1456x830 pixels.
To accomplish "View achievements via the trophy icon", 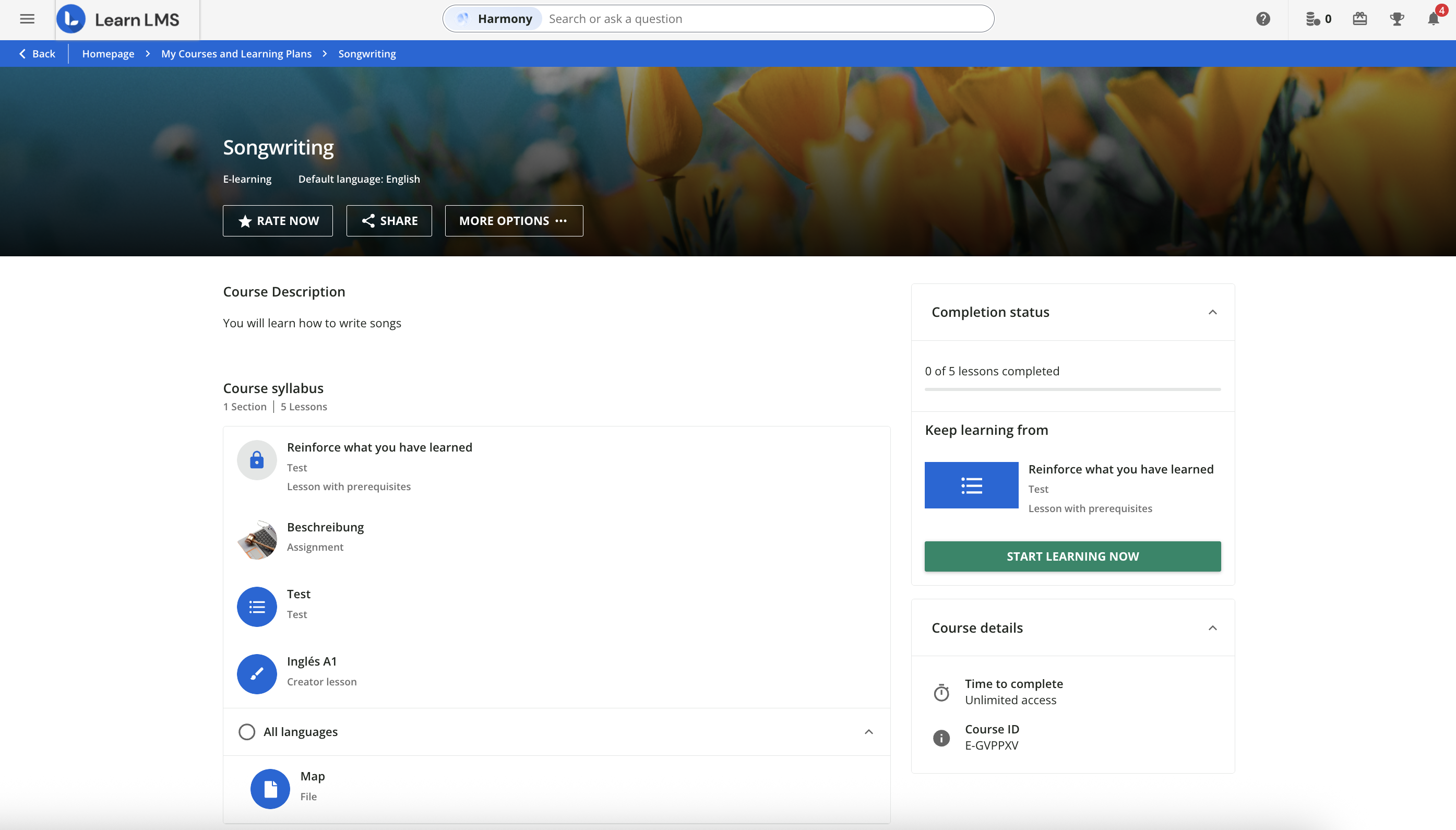I will tap(1396, 19).
